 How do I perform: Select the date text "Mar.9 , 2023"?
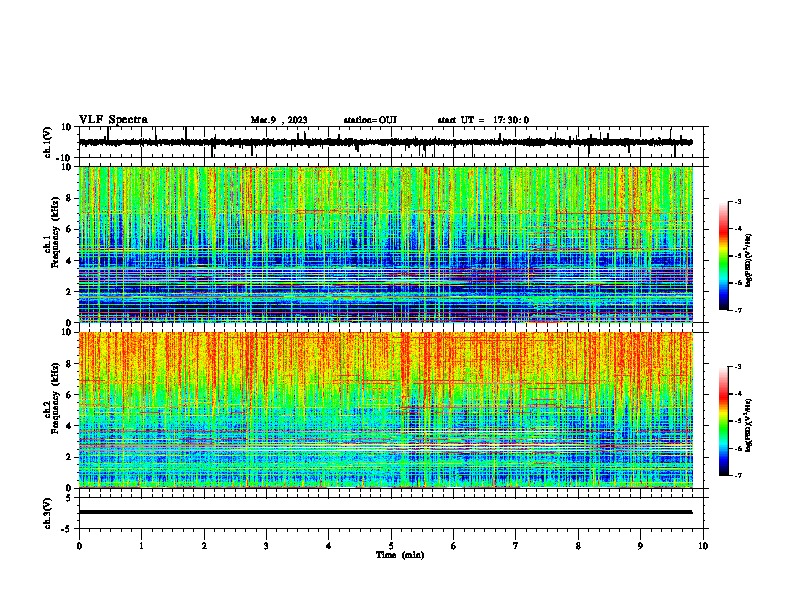(x=279, y=120)
